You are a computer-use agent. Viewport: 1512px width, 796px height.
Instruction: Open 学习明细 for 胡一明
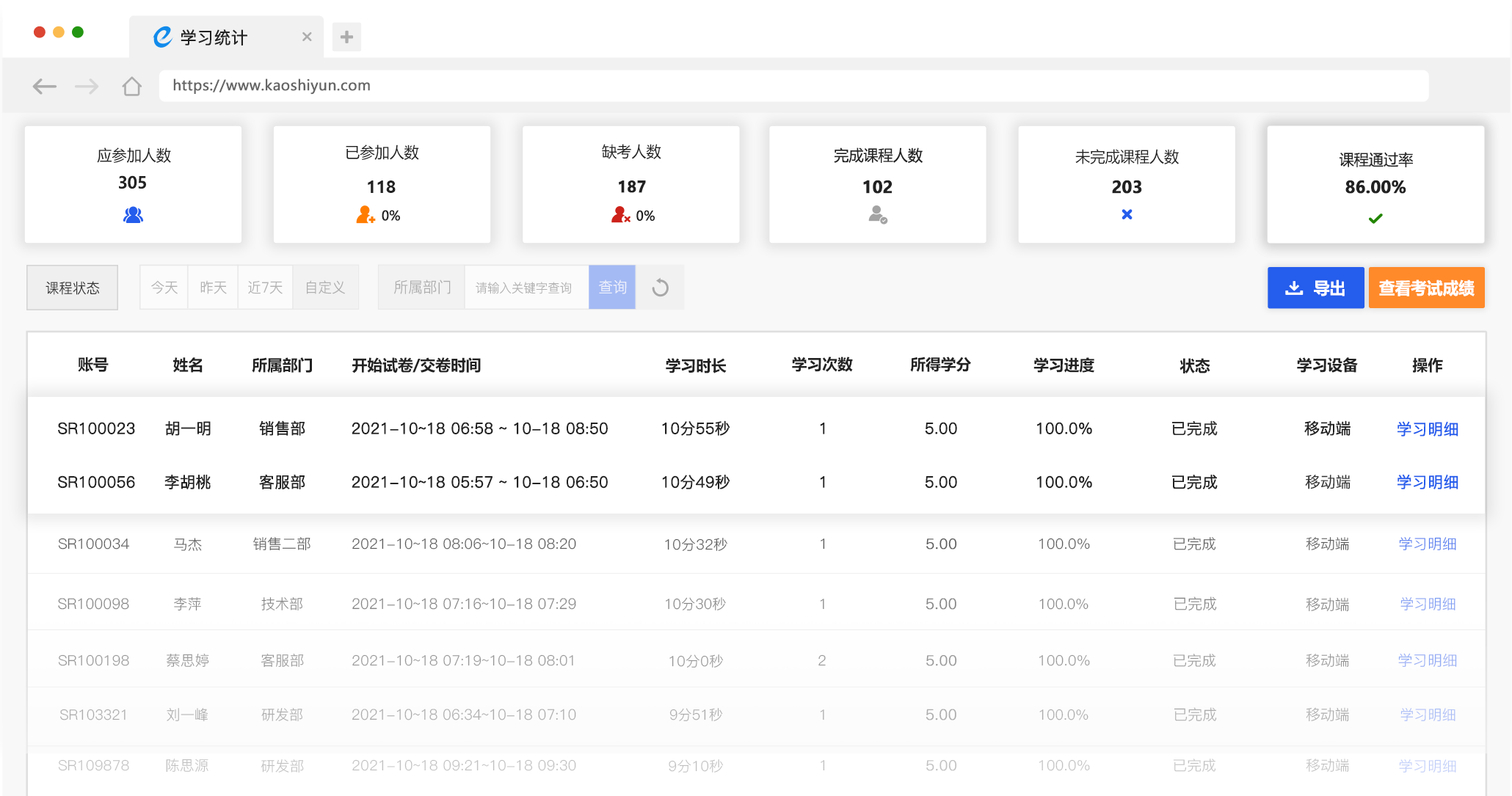[1427, 428]
